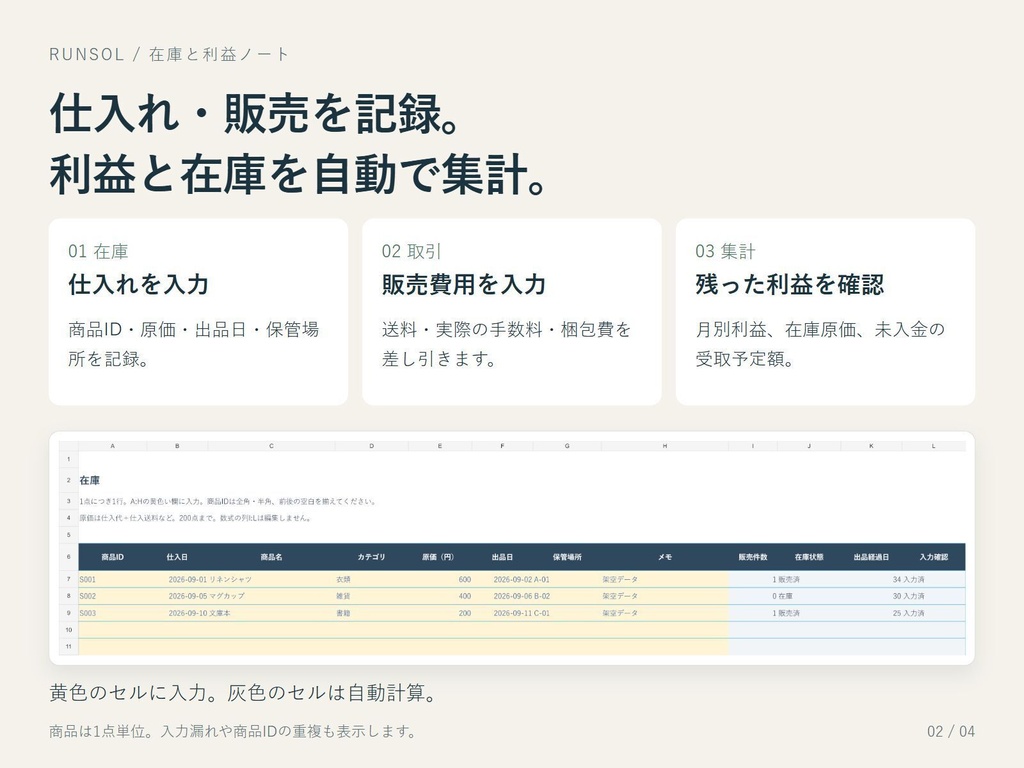1024x768 pixels.
Task: Click footnote starting "商品は1点単位"
Action: pyautogui.click(x=234, y=731)
